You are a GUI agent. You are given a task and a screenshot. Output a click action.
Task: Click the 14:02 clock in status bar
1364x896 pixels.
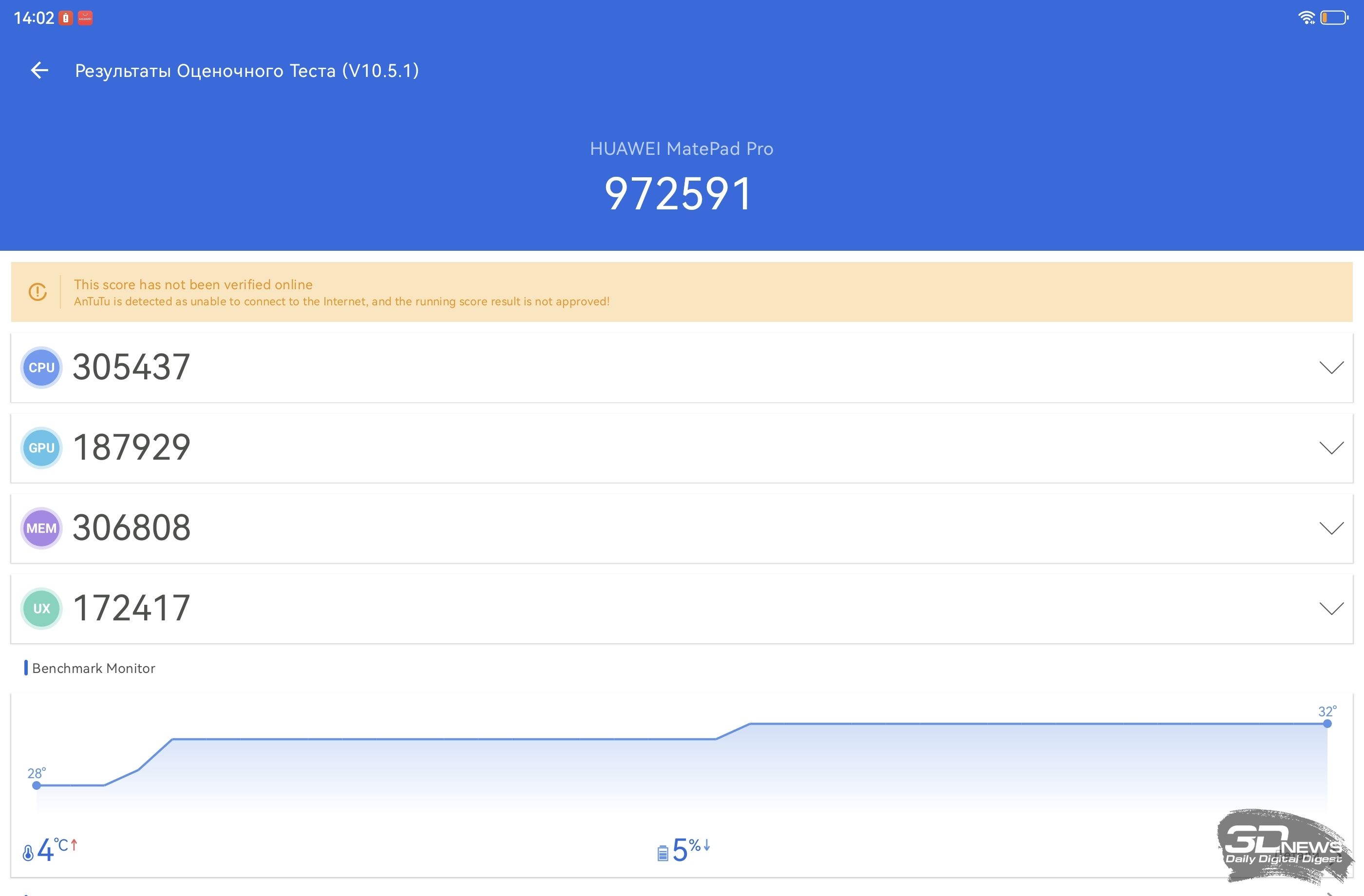pos(34,19)
